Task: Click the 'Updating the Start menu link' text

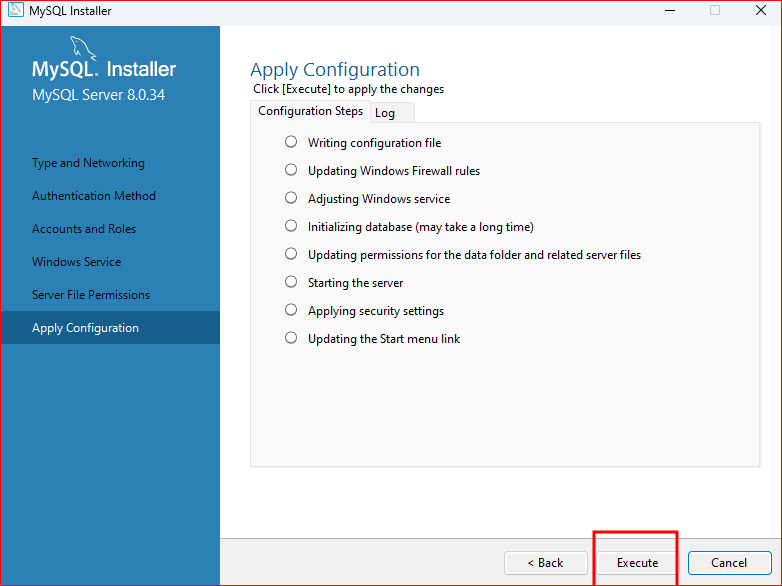Action: (384, 339)
